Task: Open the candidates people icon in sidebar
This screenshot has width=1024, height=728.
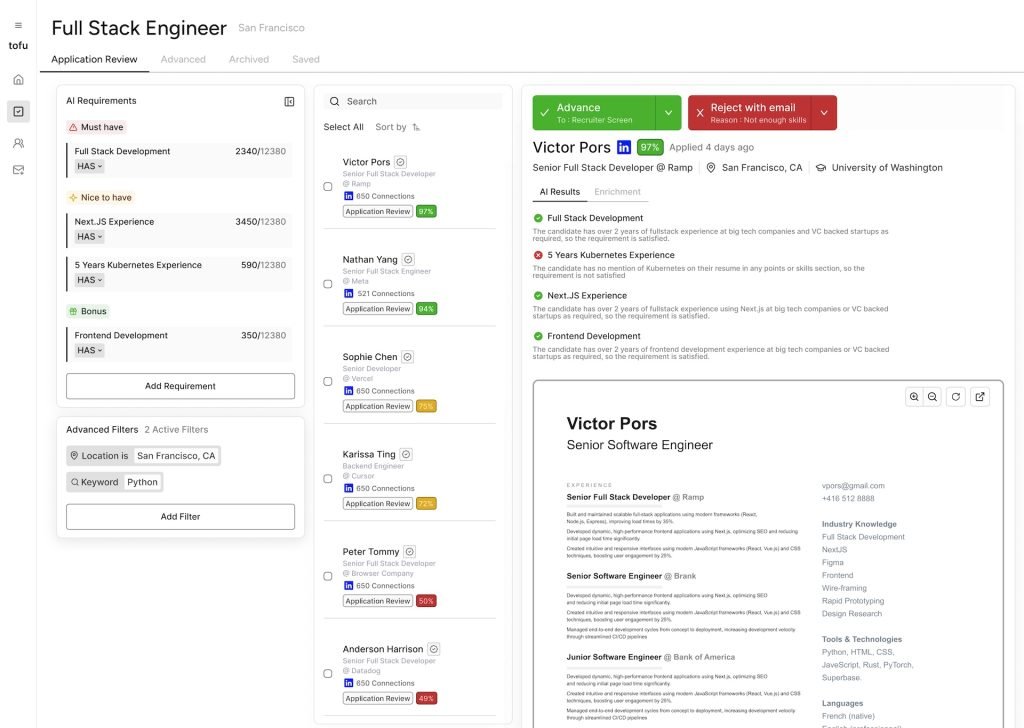Action: (x=18, y=143)
